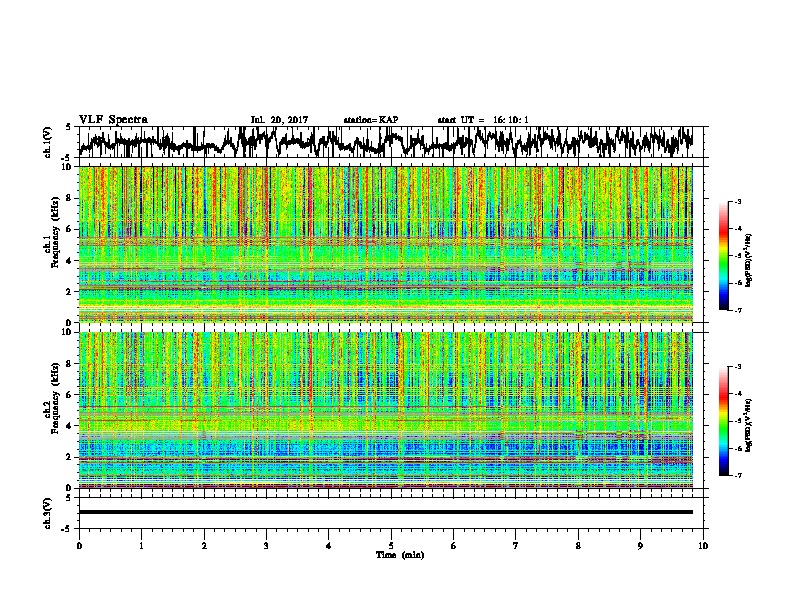Click the "-7" label on ch.1 color bar
This screenshot has height=612, width=792.
737,310
